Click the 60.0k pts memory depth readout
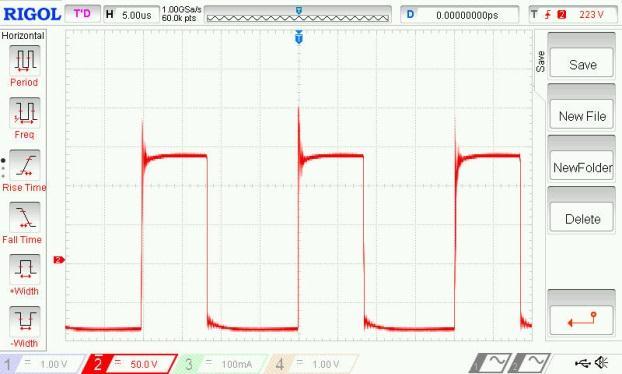Screen dimensions: 622x374 click(179, 18)
